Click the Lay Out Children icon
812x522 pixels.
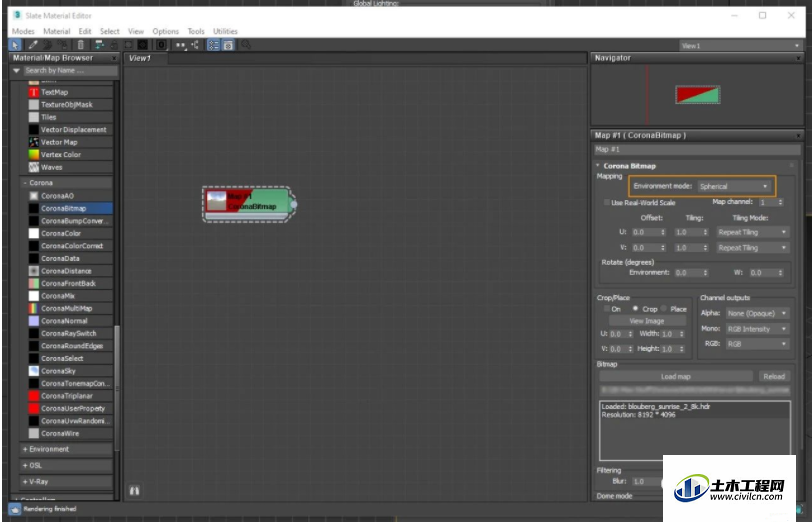click(x=195, y=45)
